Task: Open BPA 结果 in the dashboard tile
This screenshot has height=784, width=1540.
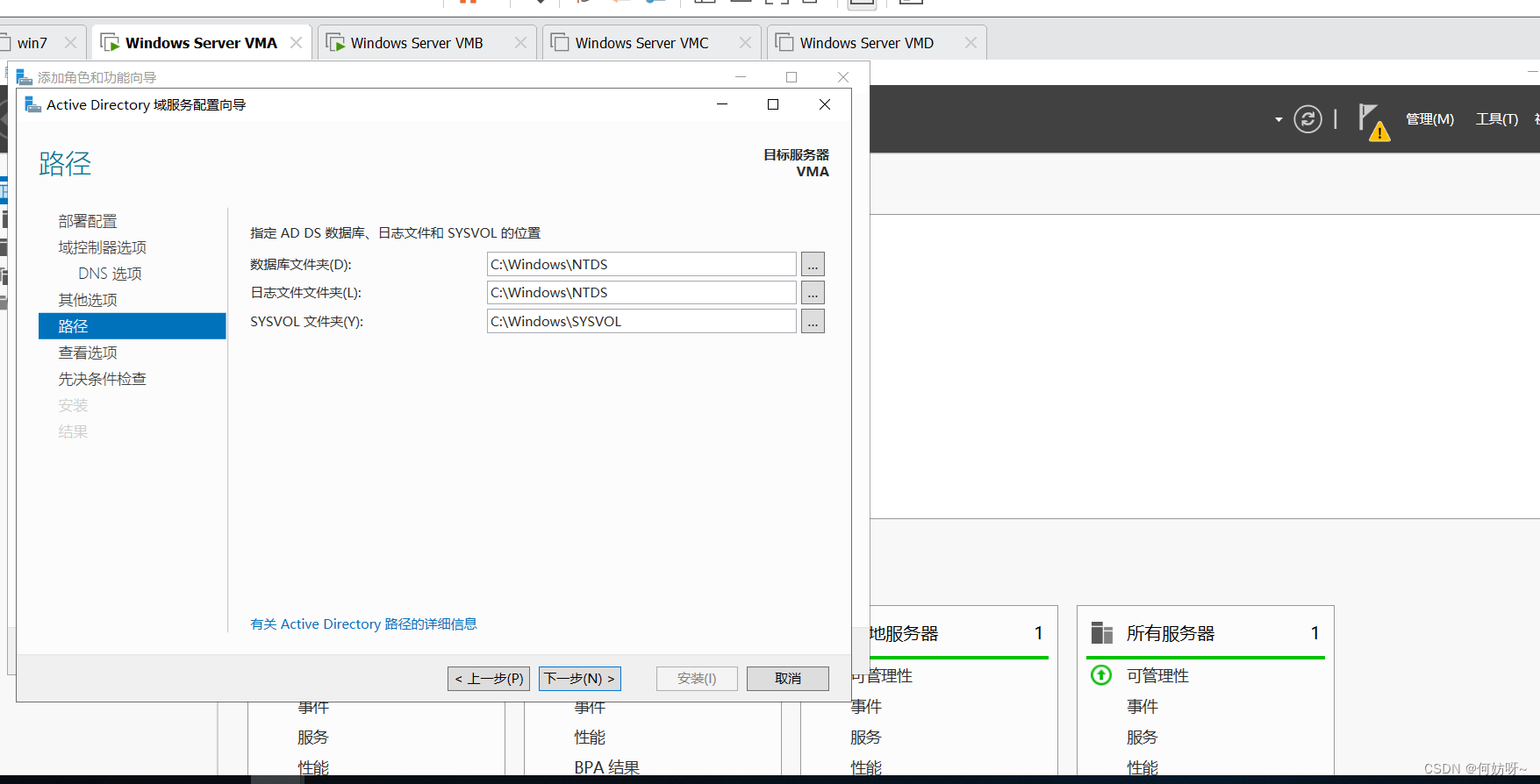Action: click(x=607, y=767)
